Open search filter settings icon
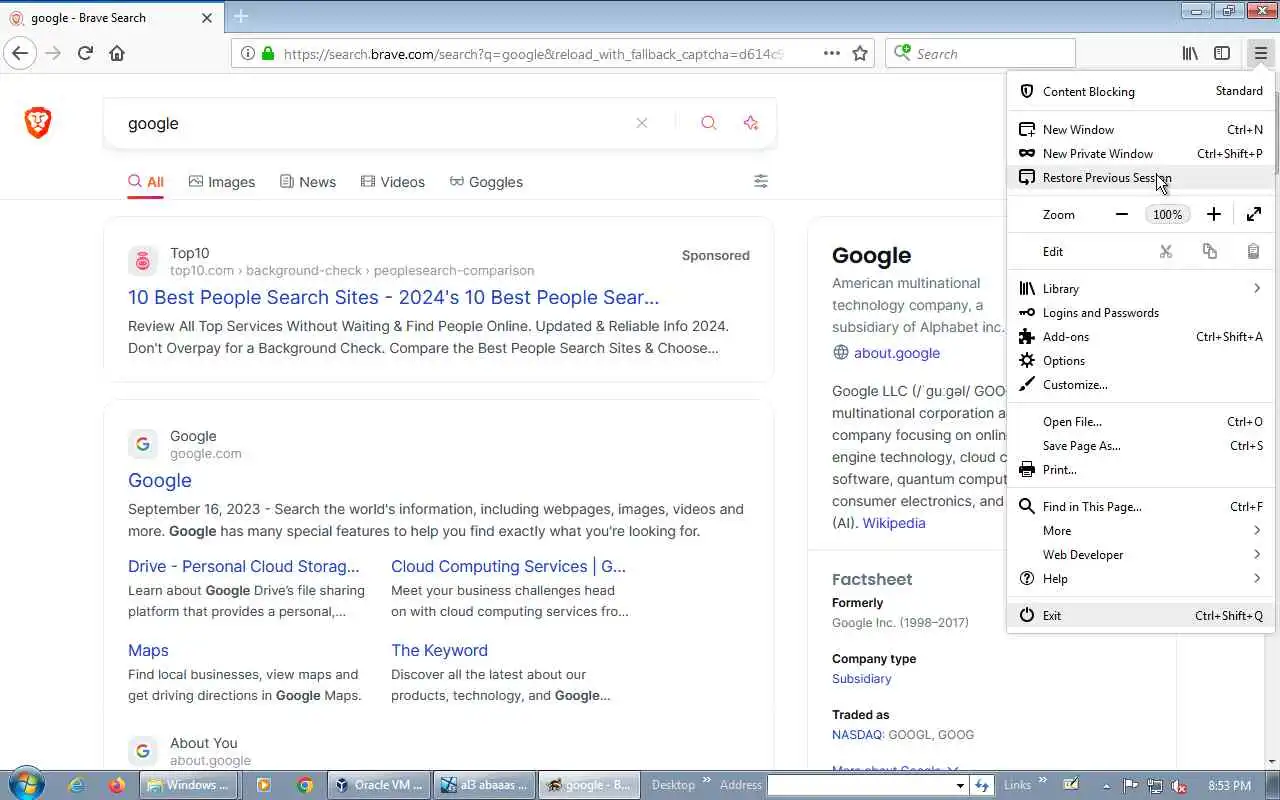Viewport: 1280px width, 800px height. (761, 181)
